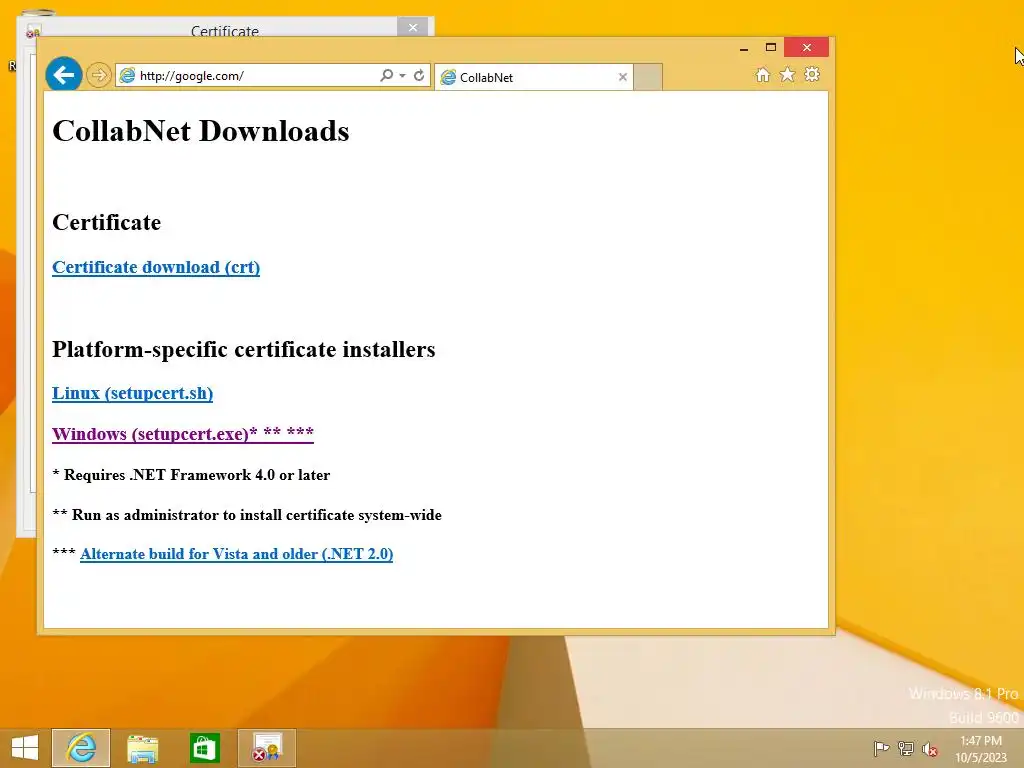The image size is (1024, 768).
Task: Click the muted volume tray icon
Action: tap(930, 748)
